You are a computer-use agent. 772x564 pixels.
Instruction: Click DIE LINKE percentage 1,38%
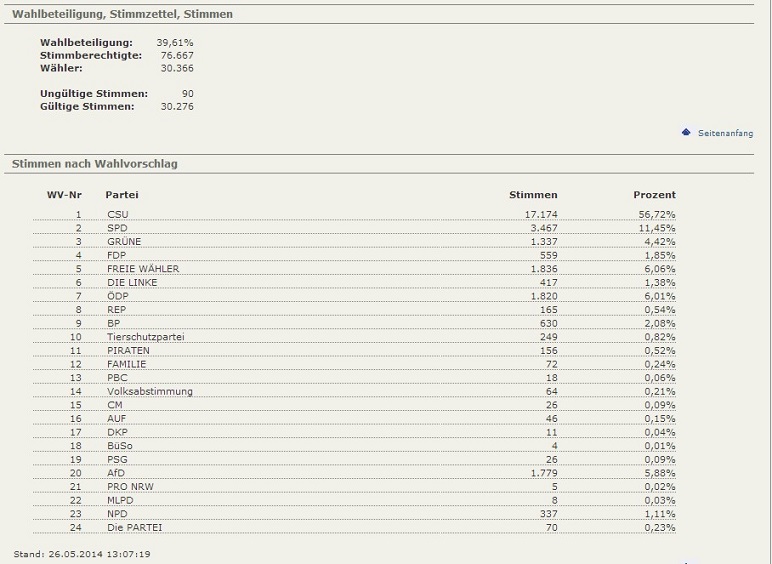(660, 282)
